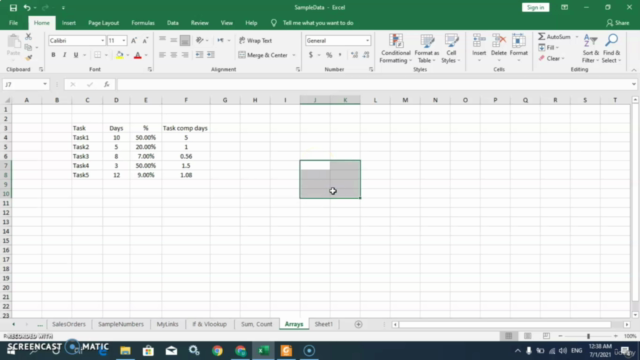Expand the Font Color dropdown arrow

pos(146,55)
